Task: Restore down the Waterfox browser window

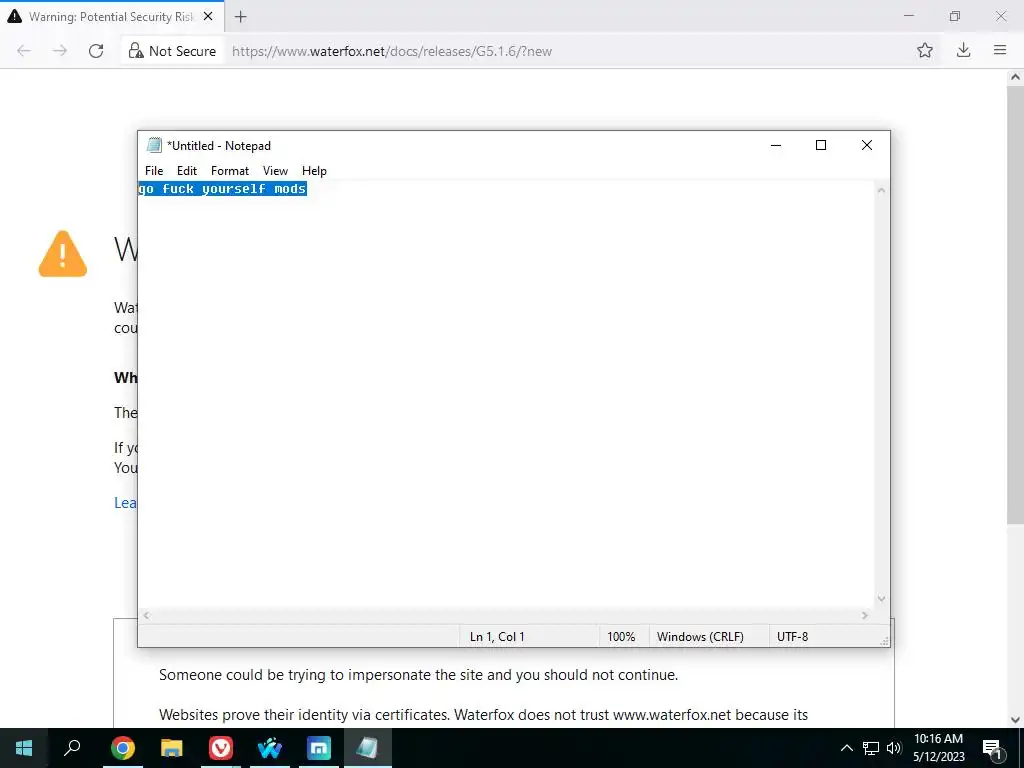Action: [x=955, y=16]
